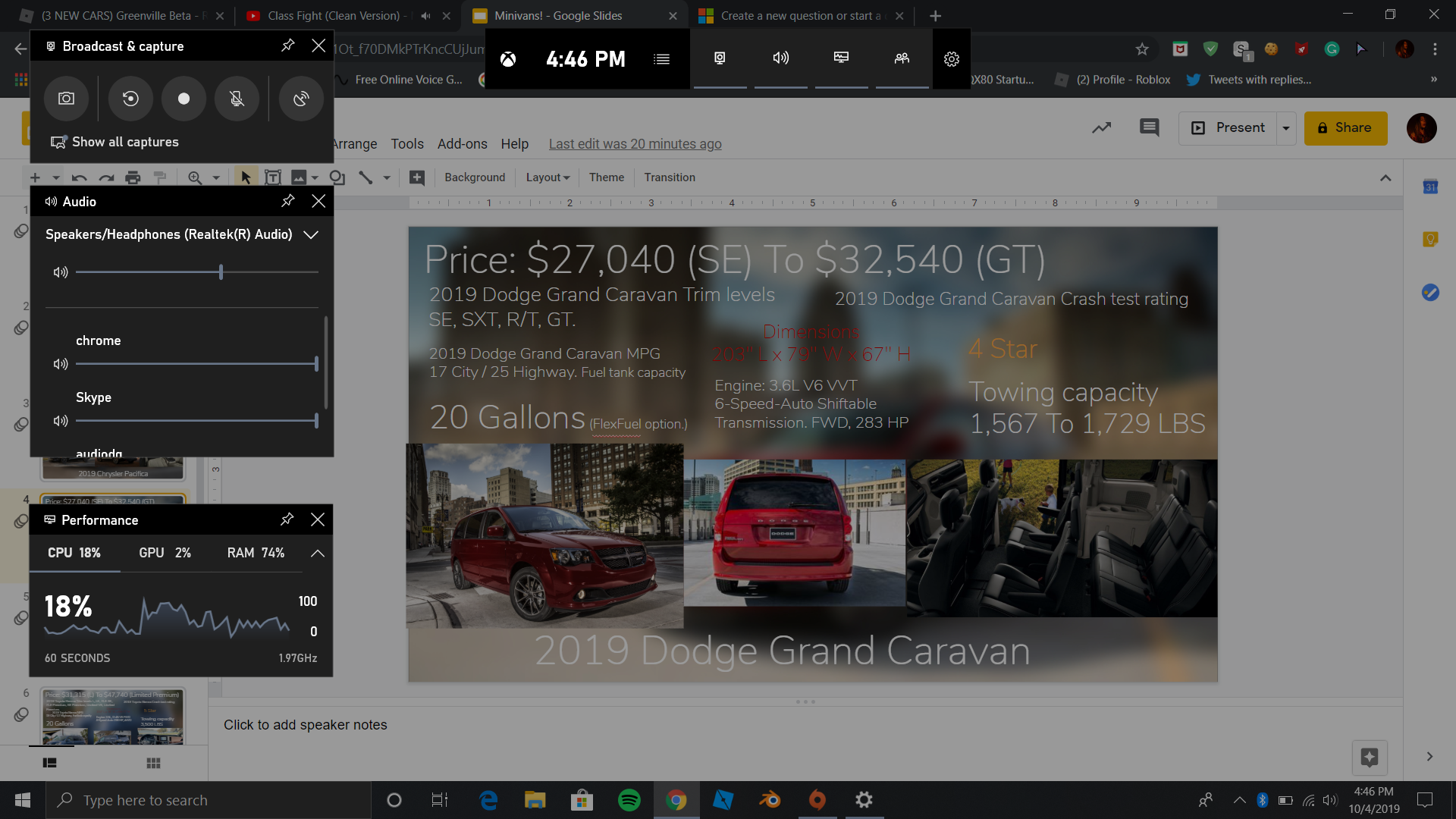
Task: Open the Arrange menu in Slides
Action: 353,143
